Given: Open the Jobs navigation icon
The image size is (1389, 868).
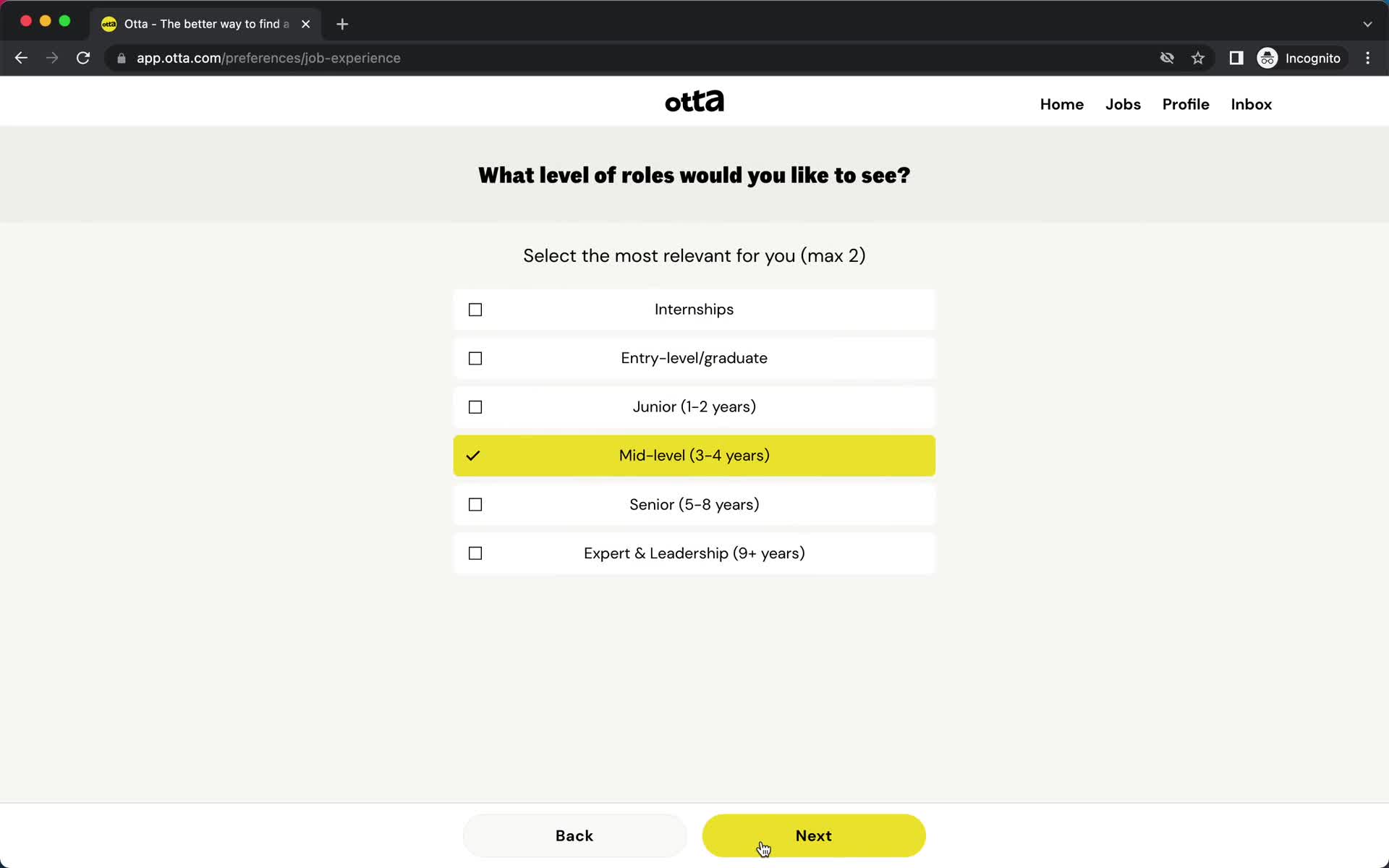Looking at the screenshot, I should pyautogui.click(x=1123, y=104).
